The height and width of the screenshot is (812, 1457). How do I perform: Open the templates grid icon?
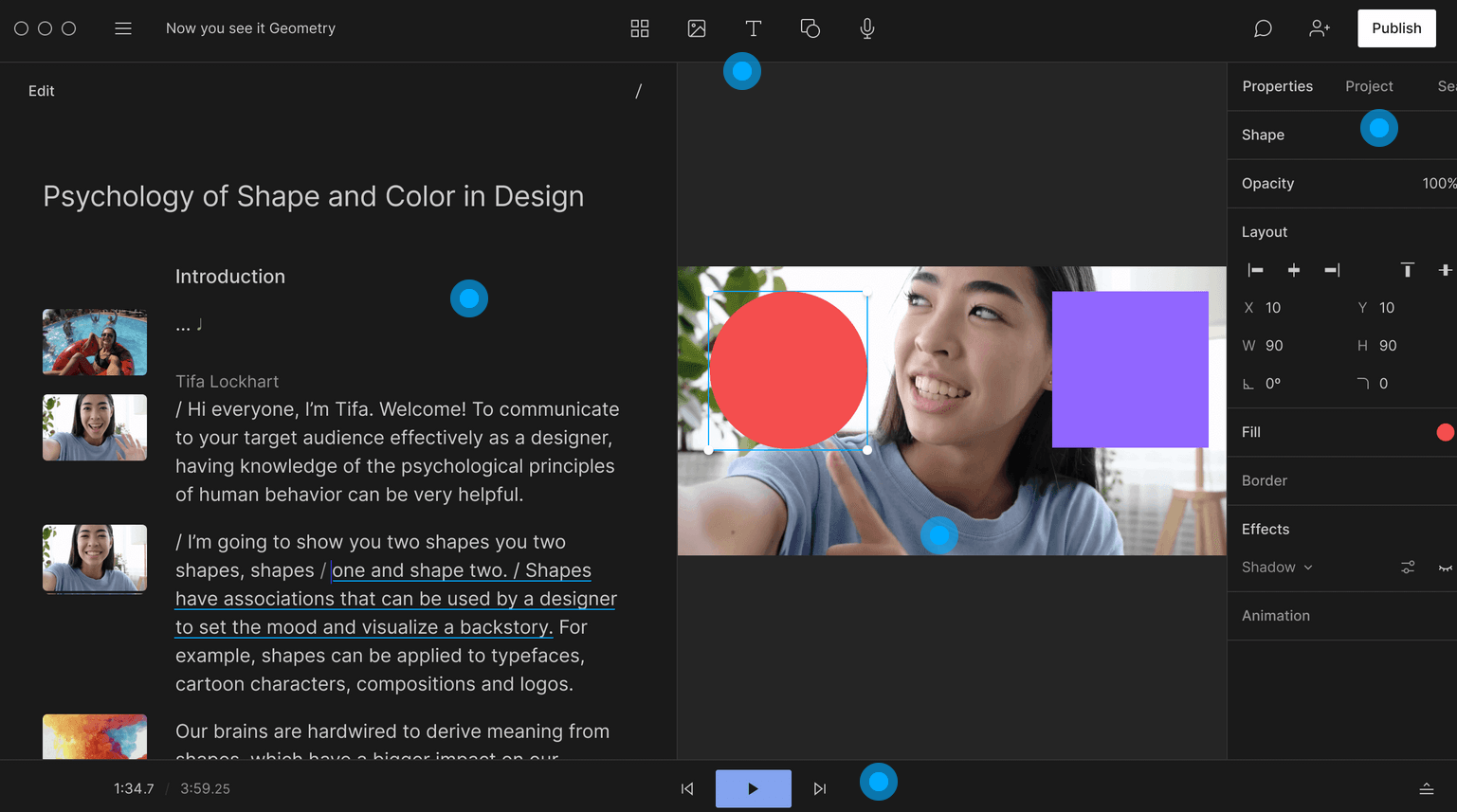tap(640, 28)
